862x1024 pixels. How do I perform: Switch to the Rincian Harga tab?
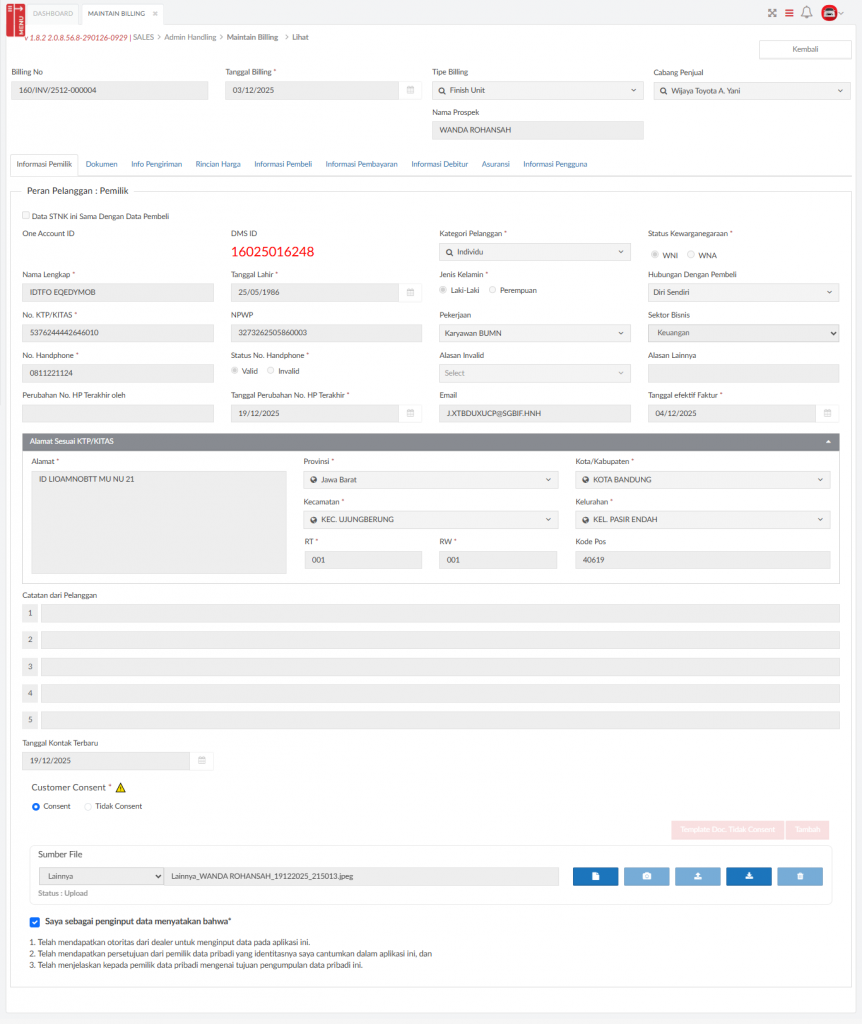(x=218, y=163)
